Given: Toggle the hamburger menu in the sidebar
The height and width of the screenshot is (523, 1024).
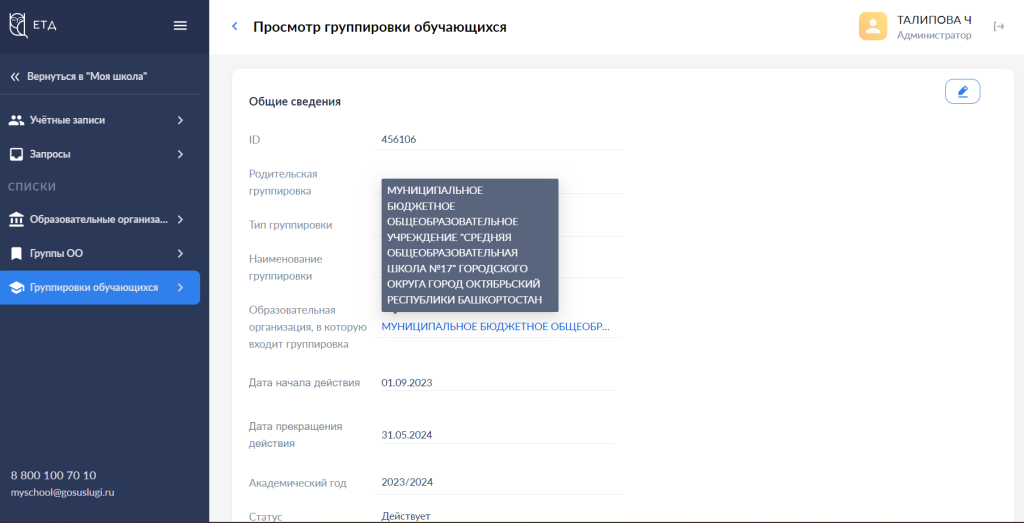Looking at the screenshot, I should [x=180, y=26].
